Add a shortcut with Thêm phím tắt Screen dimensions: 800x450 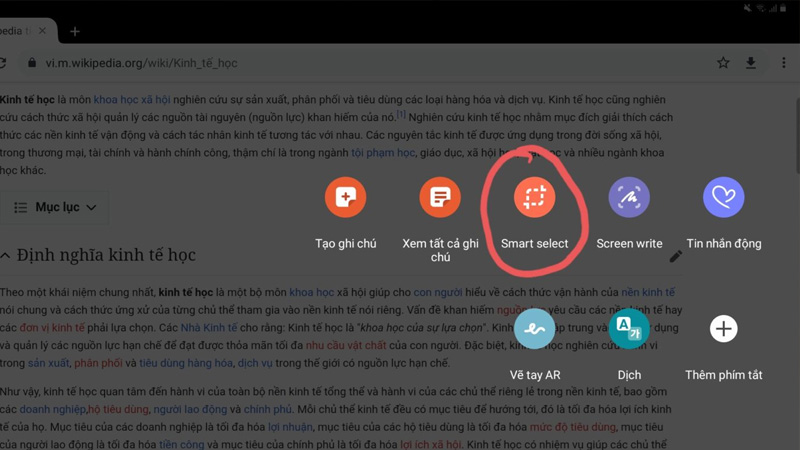[723, 329]
